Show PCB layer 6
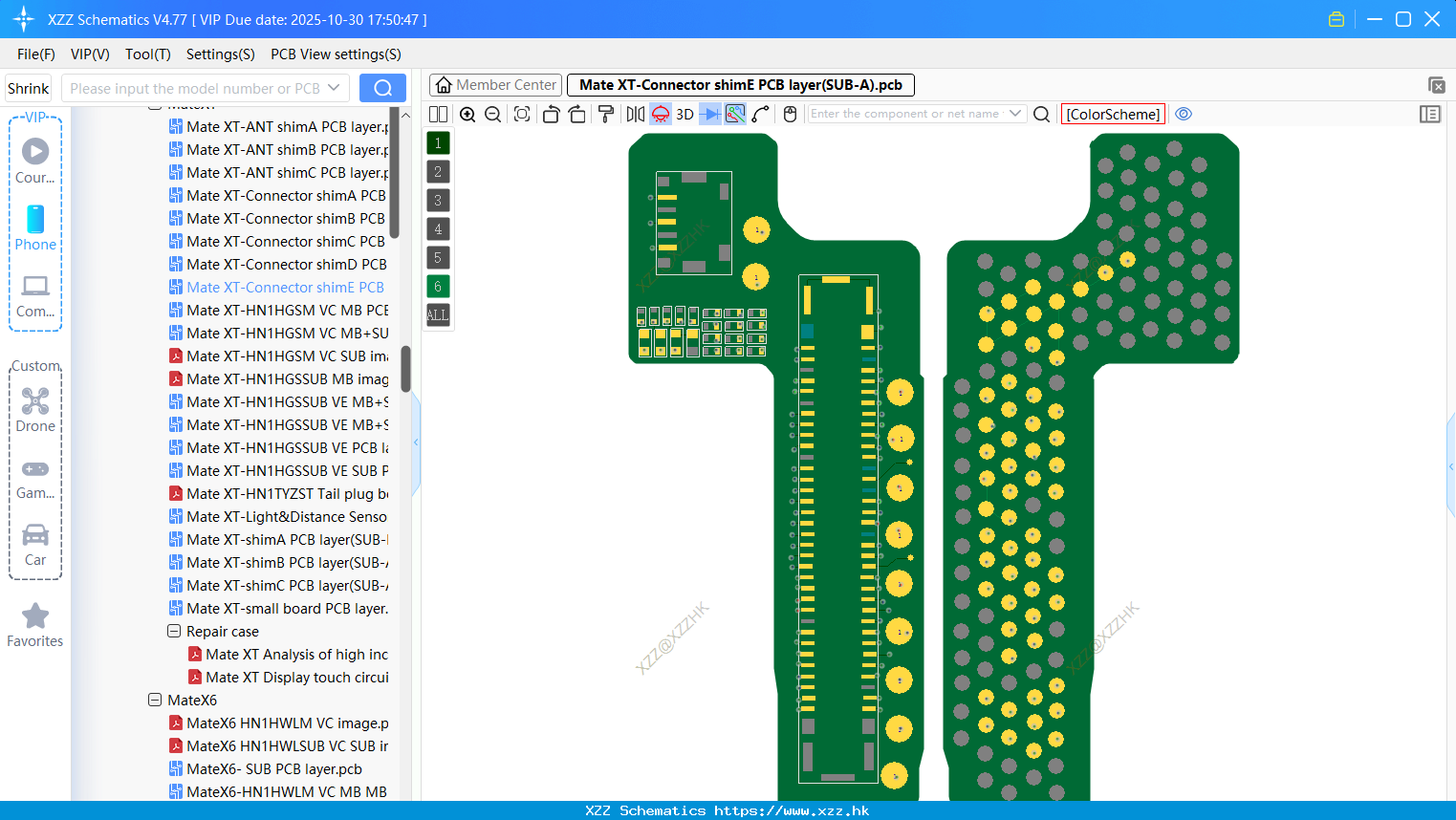 coord(438,287)
